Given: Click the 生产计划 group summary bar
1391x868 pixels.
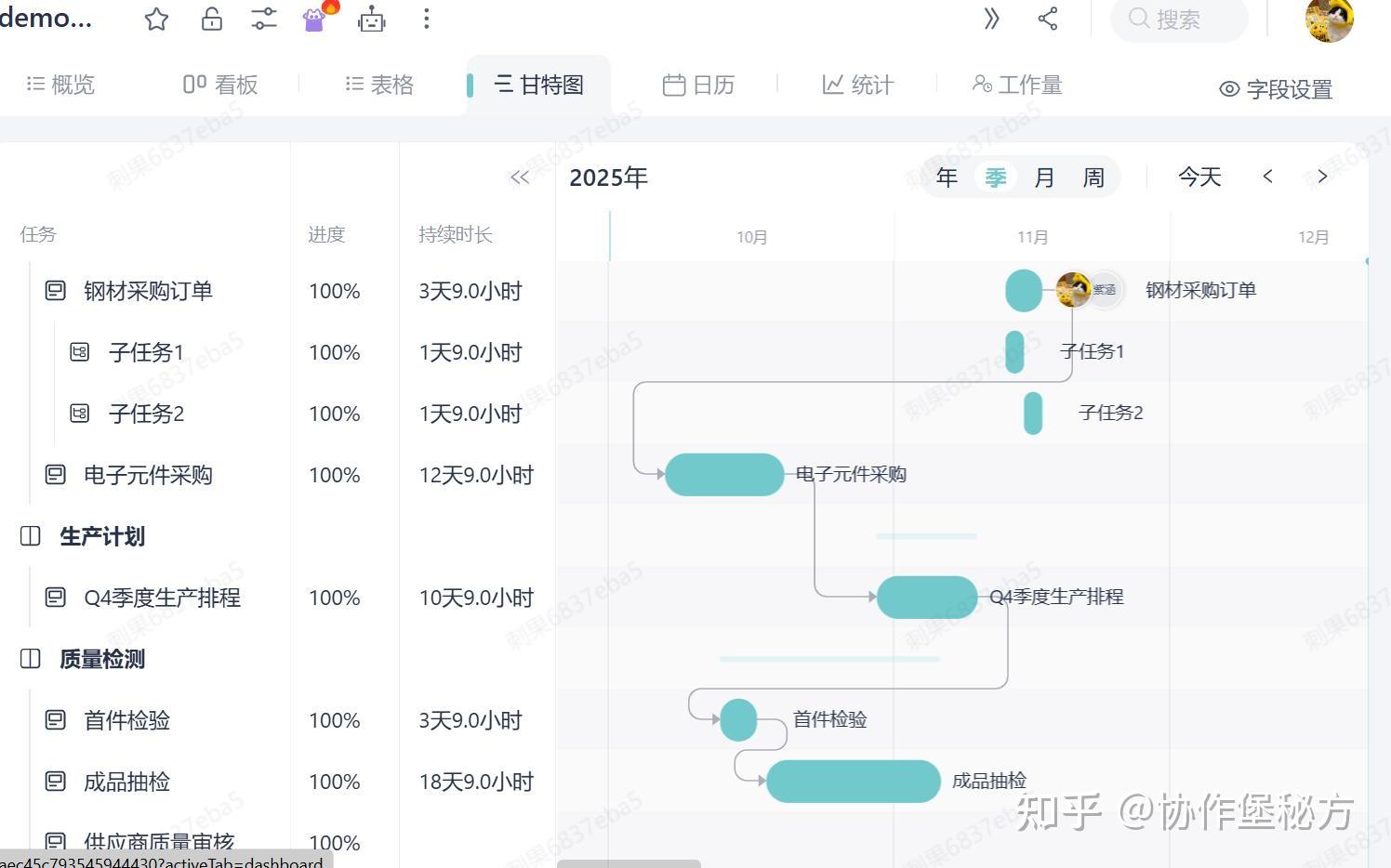Looking at the screenshot, I should pos(926,536).
